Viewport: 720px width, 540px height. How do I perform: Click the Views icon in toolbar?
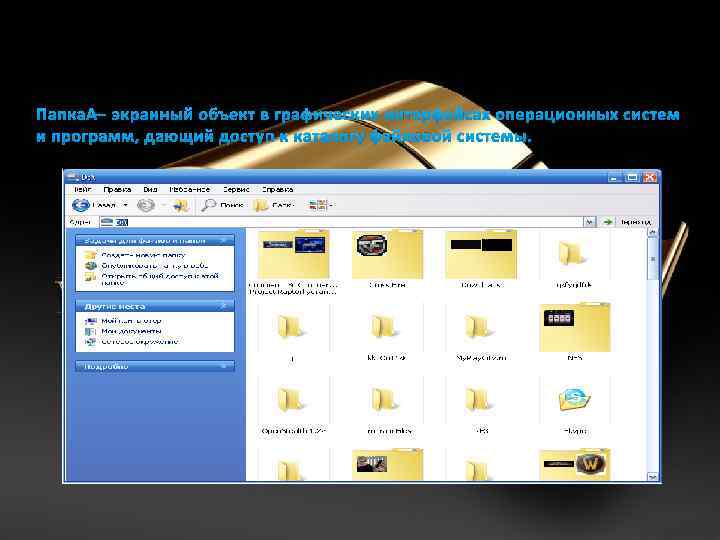[x=317, y=205]
